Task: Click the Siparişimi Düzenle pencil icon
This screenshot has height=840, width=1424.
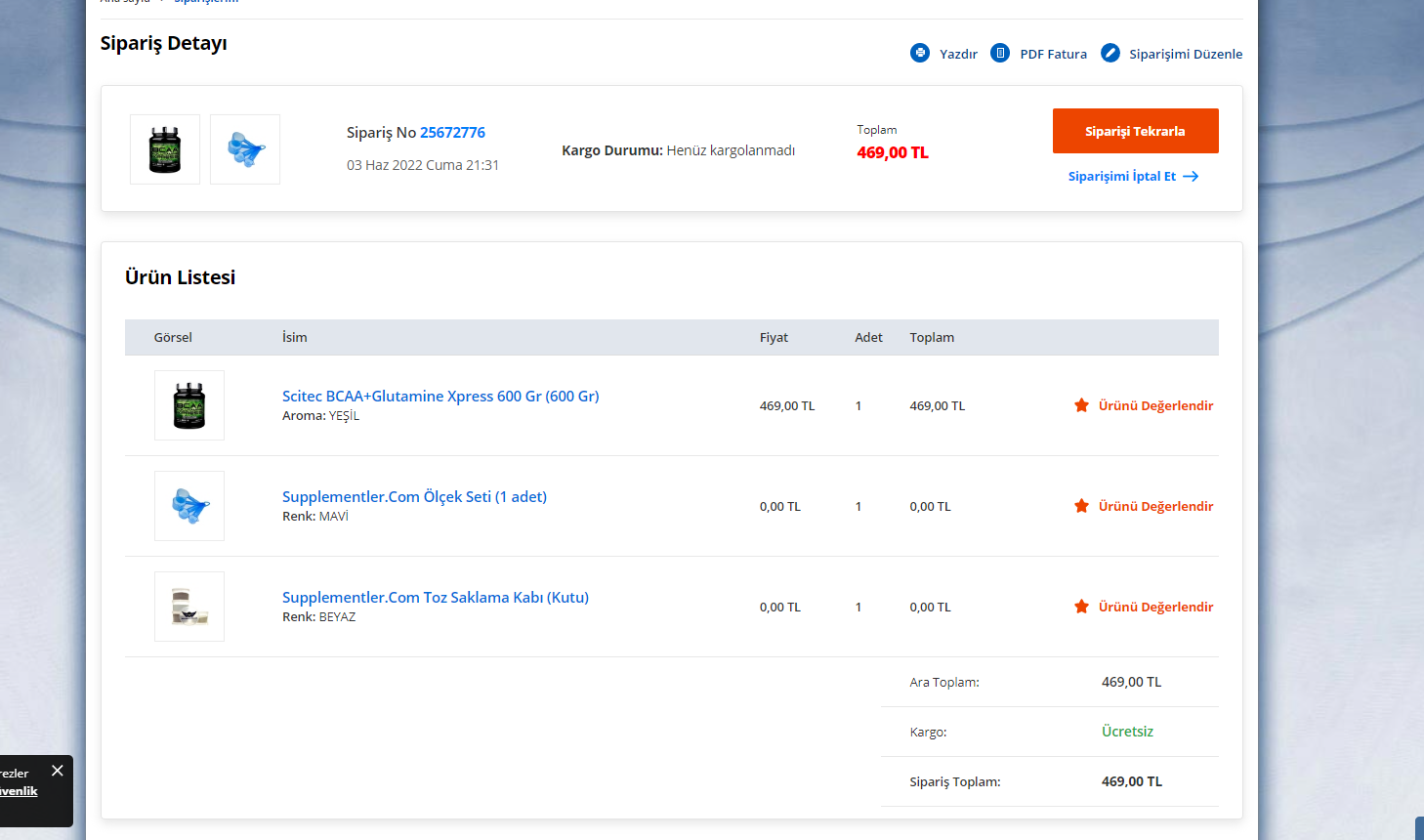Action: 1110,53
